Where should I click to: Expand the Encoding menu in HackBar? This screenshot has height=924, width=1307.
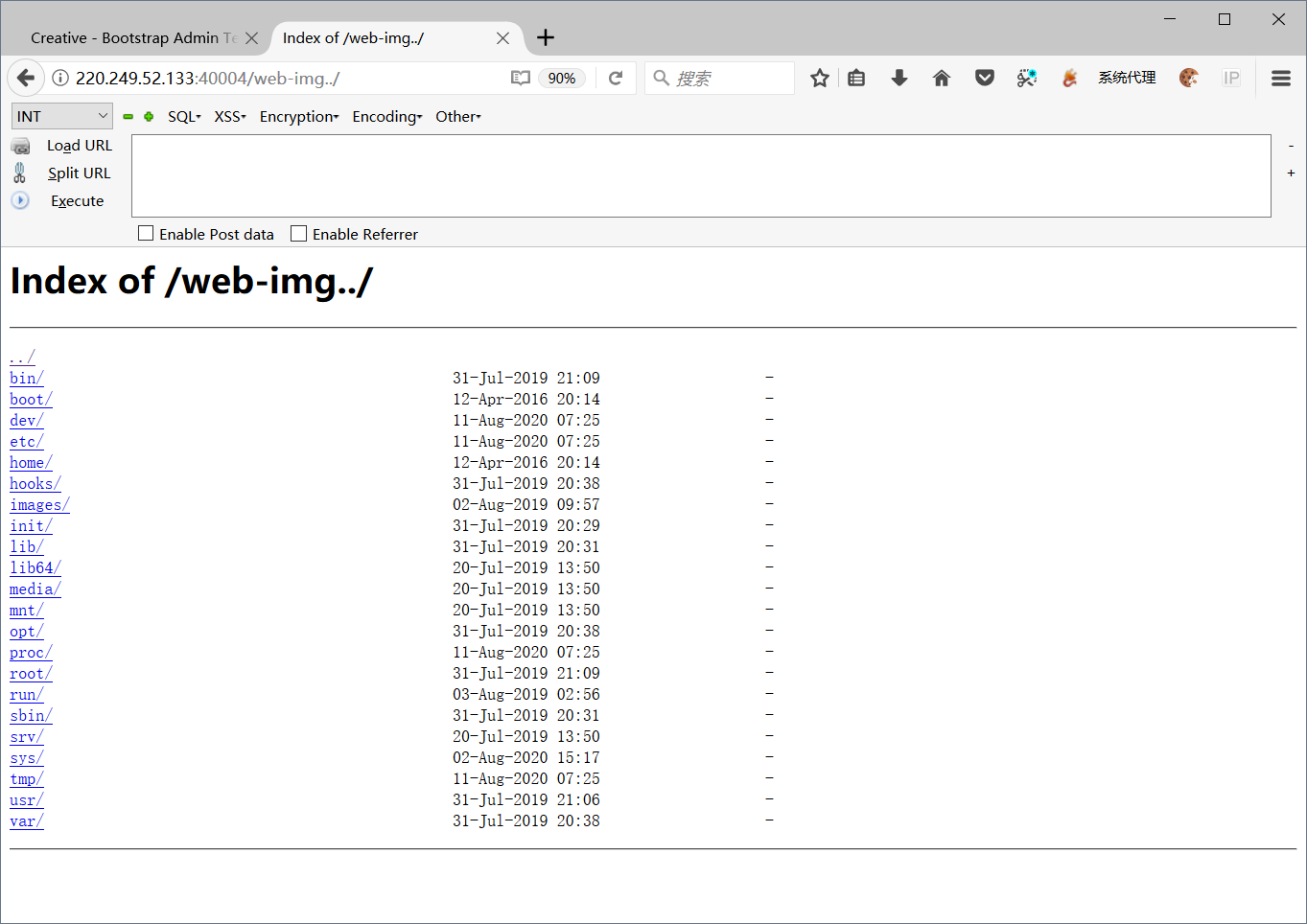click(386, 116)
